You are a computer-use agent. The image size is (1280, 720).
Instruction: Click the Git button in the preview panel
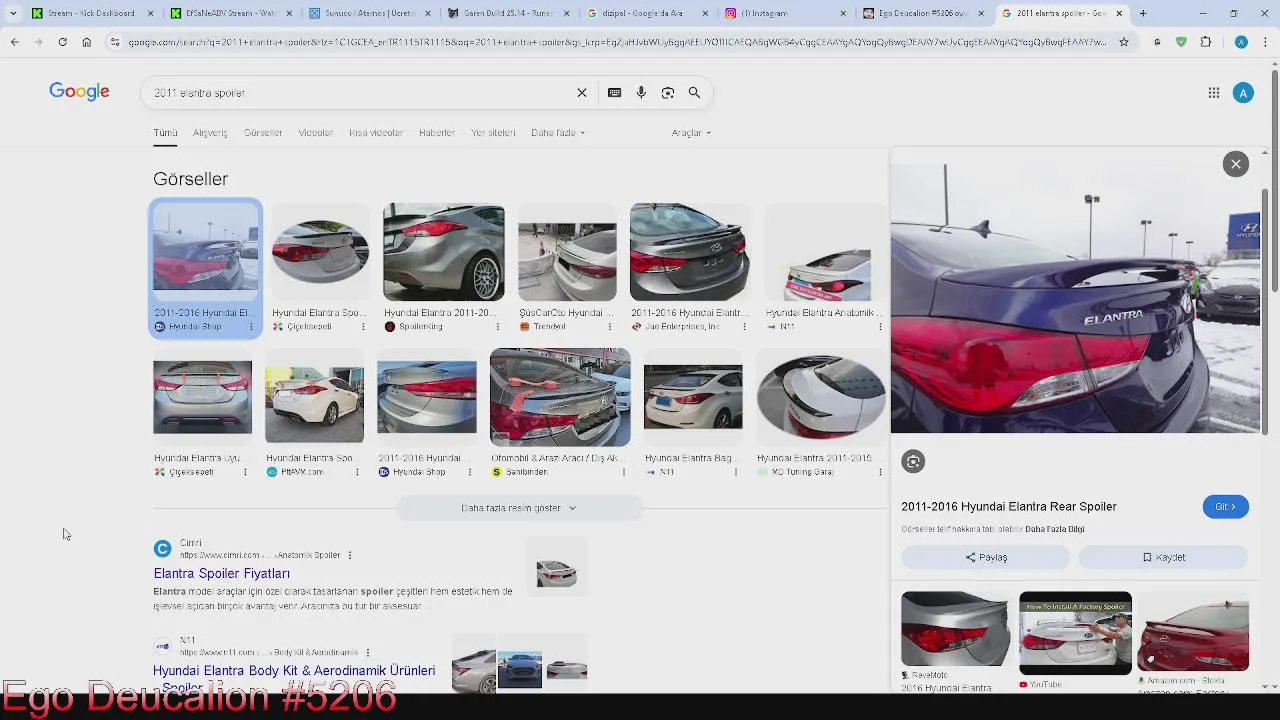tap(1225, 507)
